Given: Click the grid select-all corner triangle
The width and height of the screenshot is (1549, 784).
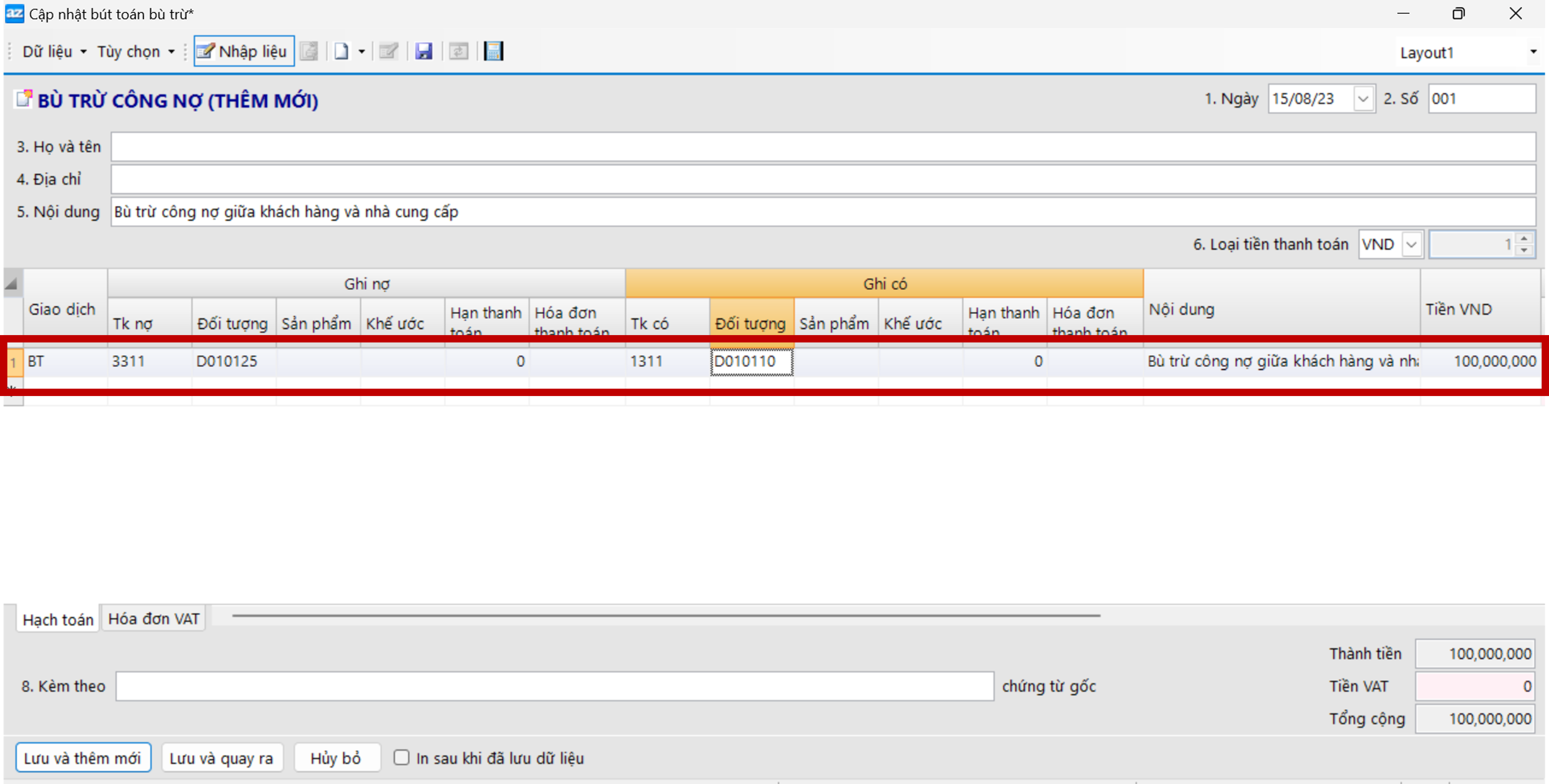Looking at the screenshot, I should (12, 283).
